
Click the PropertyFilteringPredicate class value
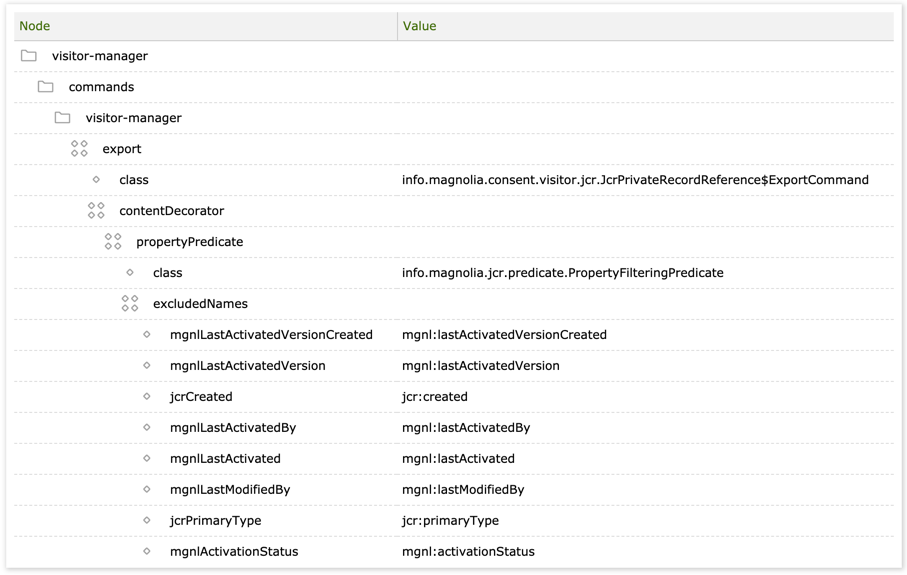coord(562,273)
